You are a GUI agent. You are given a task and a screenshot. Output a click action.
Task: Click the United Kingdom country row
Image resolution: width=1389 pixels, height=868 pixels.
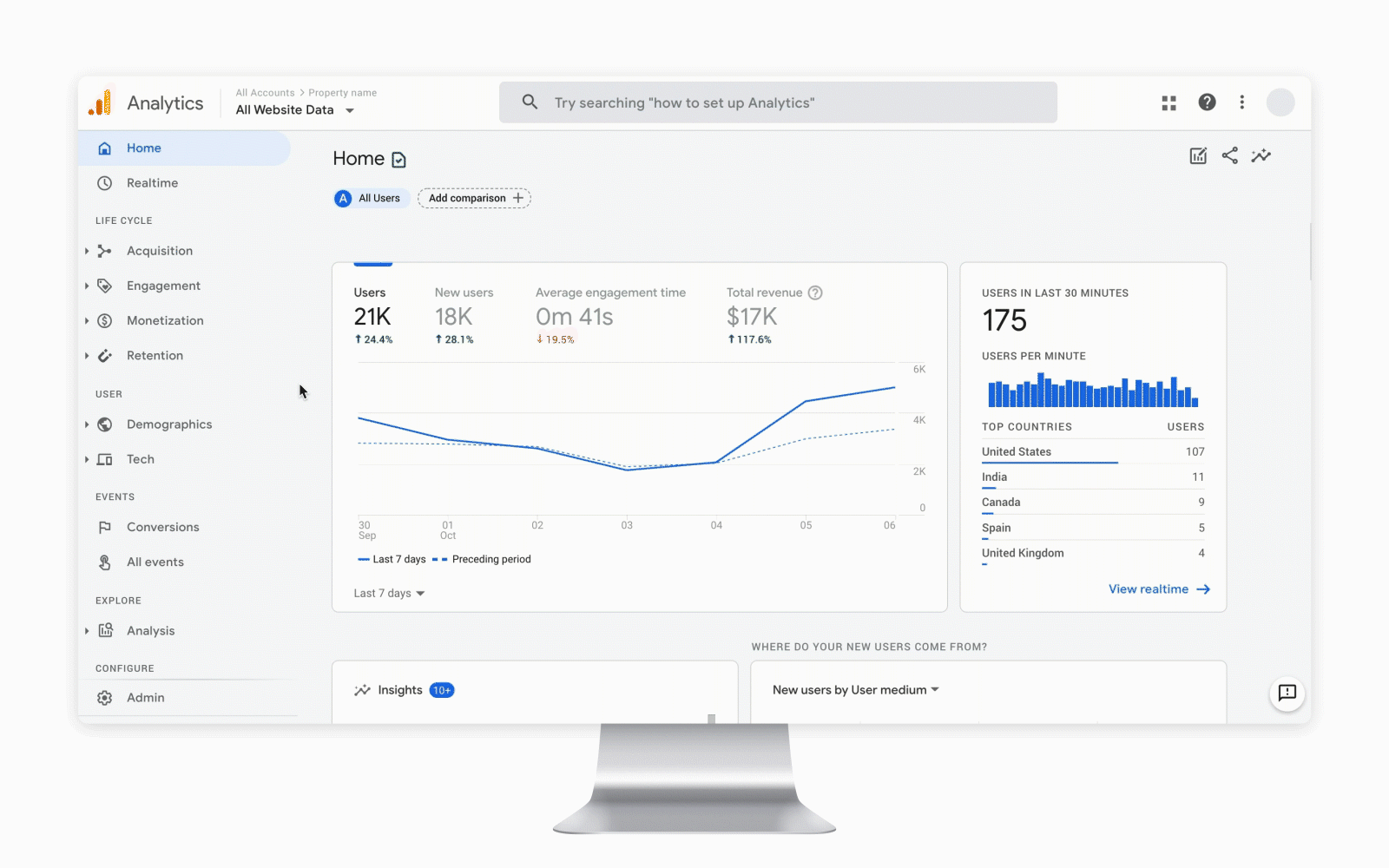[x=1093, y=553]
